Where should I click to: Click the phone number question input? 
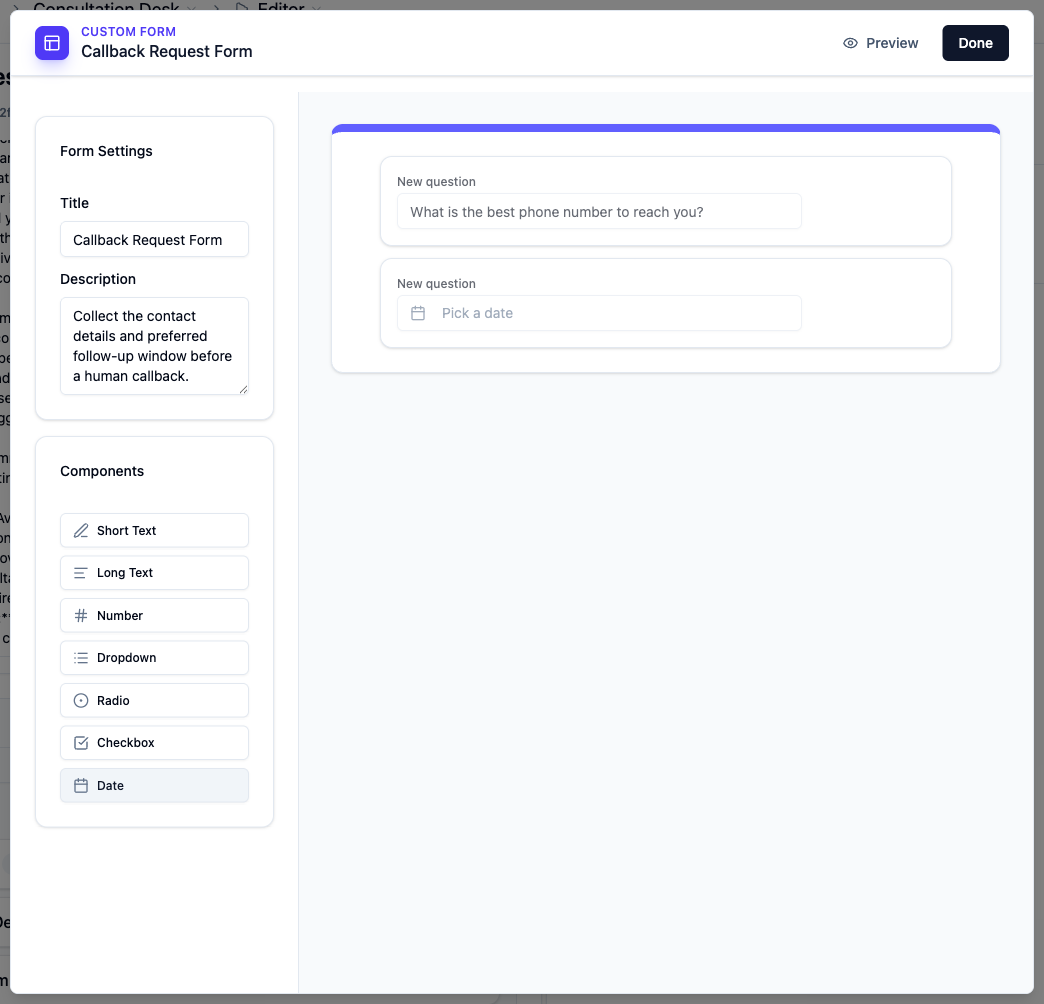(x=599, y=211)
